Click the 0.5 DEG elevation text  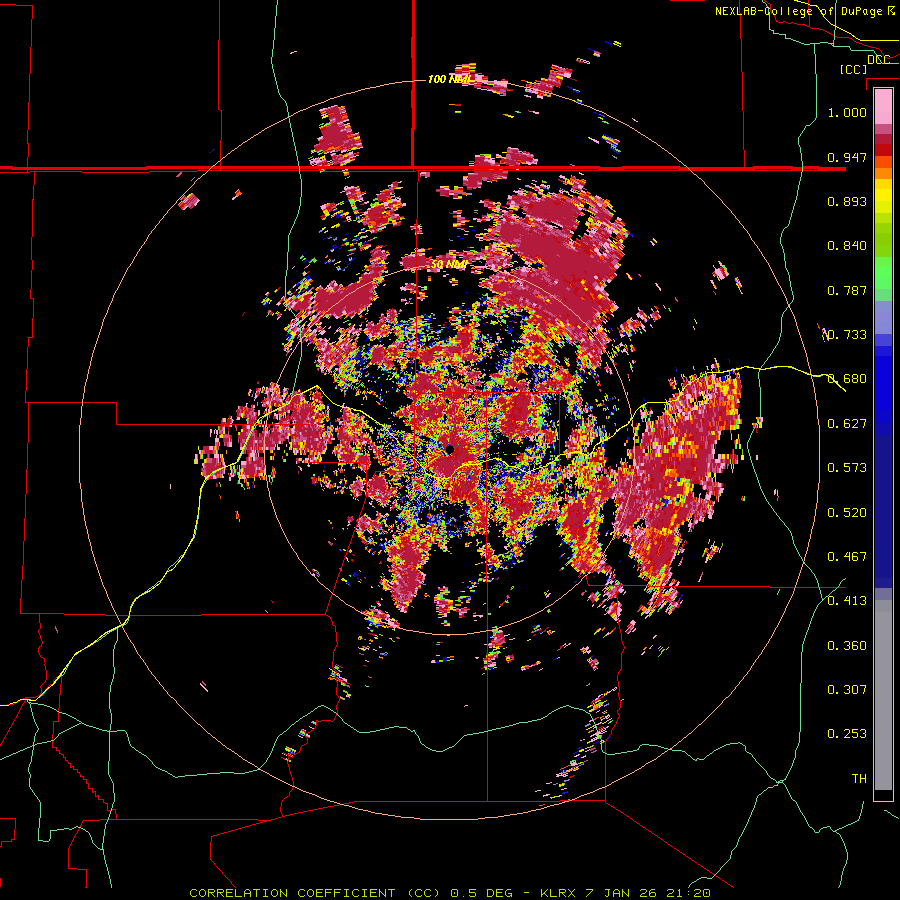coord(481,893)
